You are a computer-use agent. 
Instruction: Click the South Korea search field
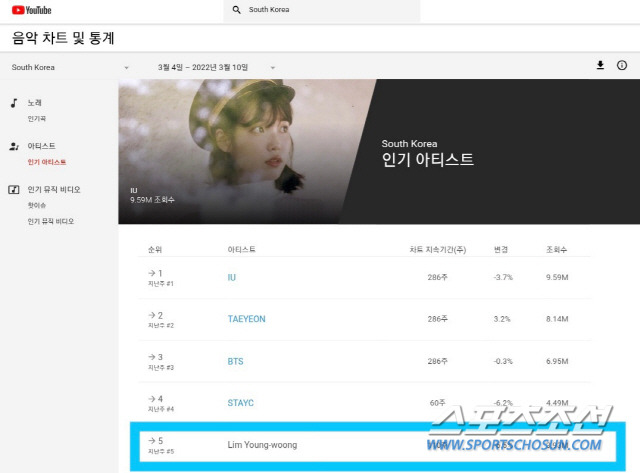pos(322,10)
